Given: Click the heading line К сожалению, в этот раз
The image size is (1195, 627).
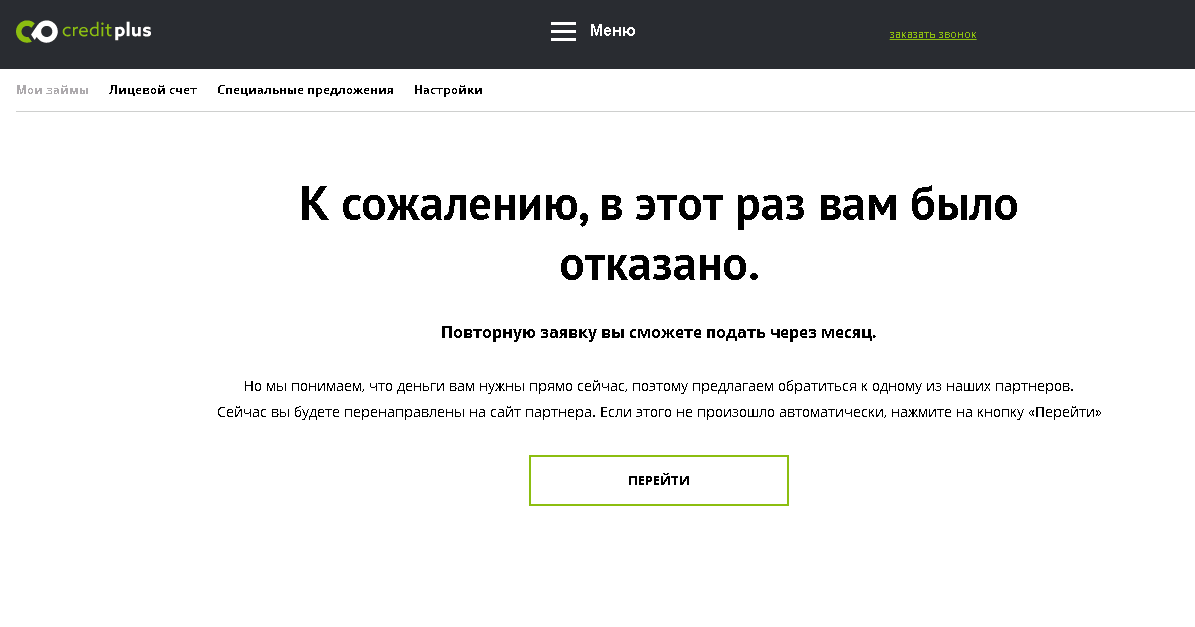Looking at the screenshot, I should coord(658,205).
